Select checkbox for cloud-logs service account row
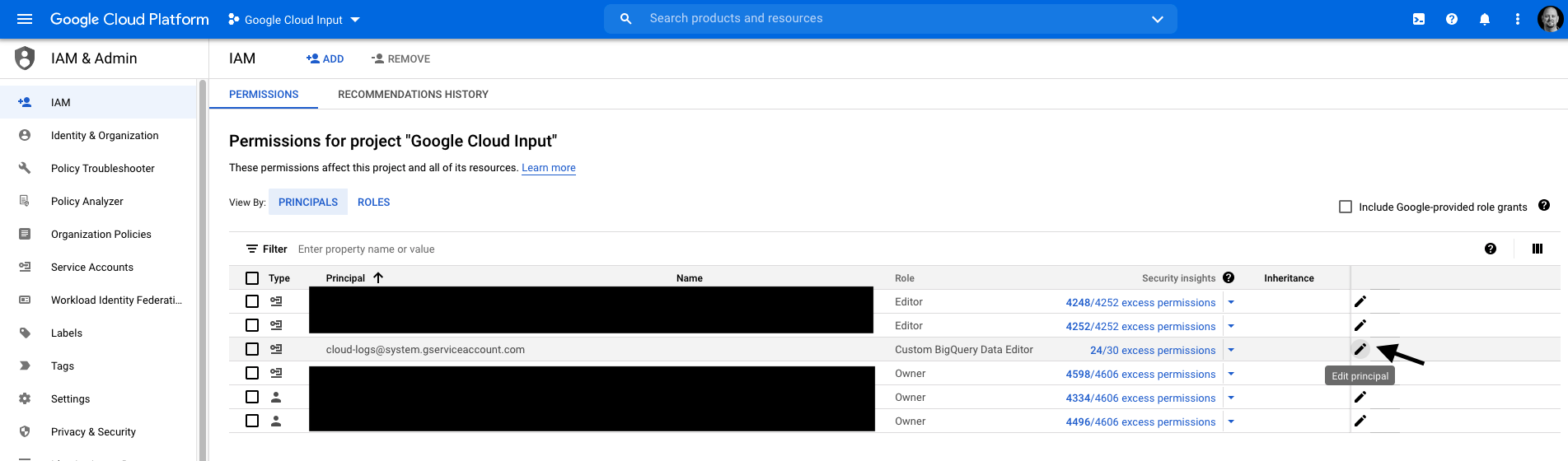The height and width of the screenshot is (461, 1568). click(252, 349)
